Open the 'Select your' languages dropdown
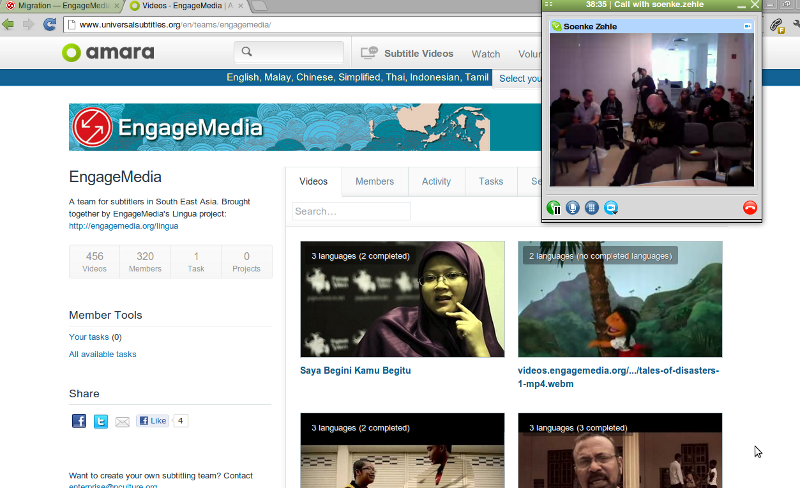 [x=519, y=78]
